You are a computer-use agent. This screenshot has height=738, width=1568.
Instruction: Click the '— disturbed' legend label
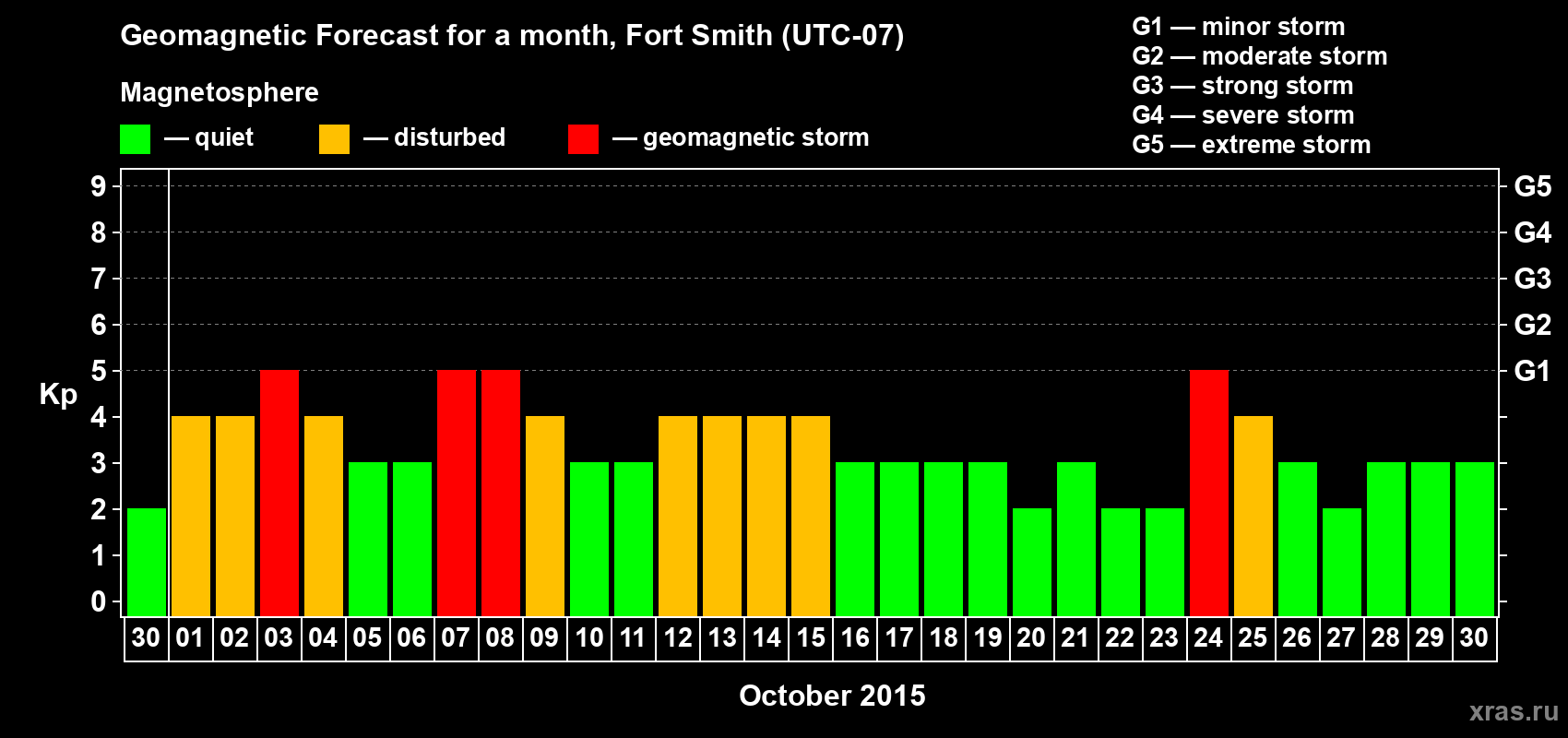tap(434, 137)
